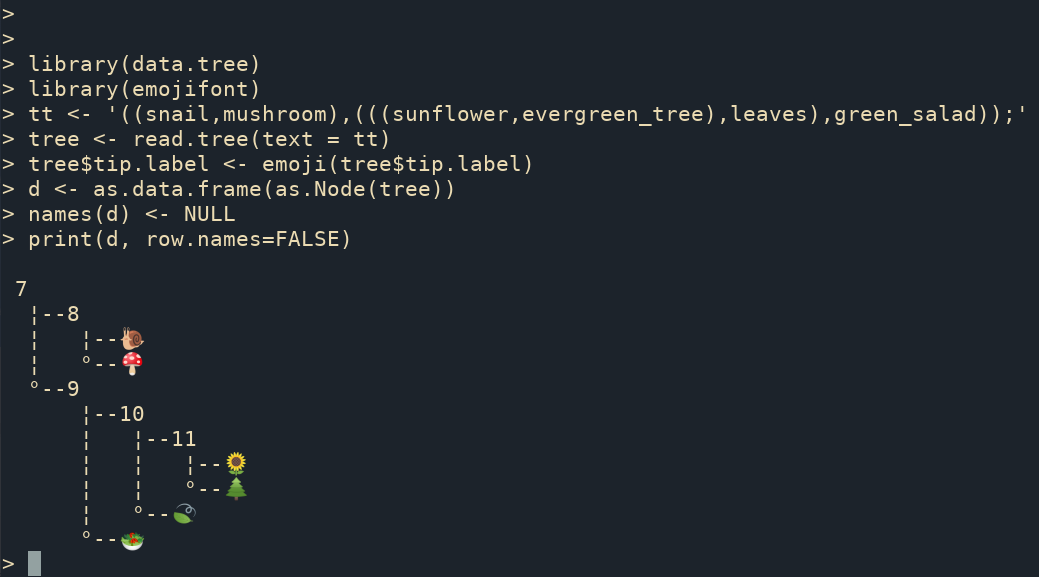Click the library(emojifont) command text

coord(144,89)
